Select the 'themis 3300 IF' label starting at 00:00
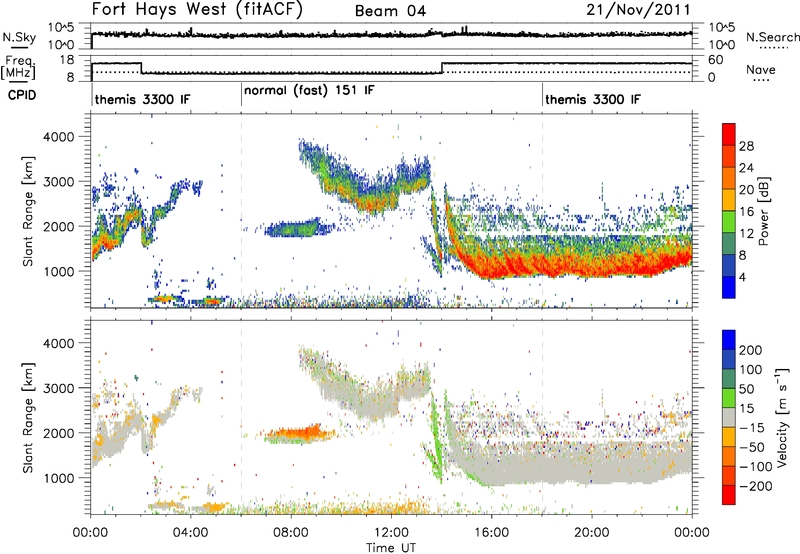This screenshot has width=800, height=554. click(142, 99)
